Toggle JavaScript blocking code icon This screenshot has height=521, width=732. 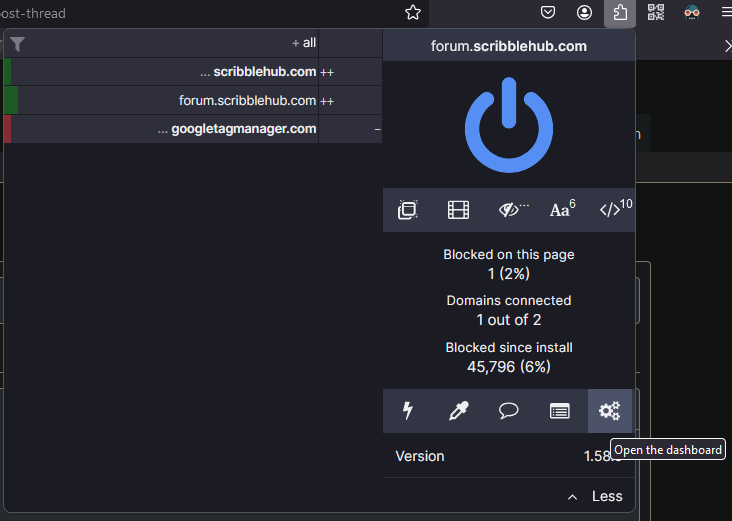(612, 210)
